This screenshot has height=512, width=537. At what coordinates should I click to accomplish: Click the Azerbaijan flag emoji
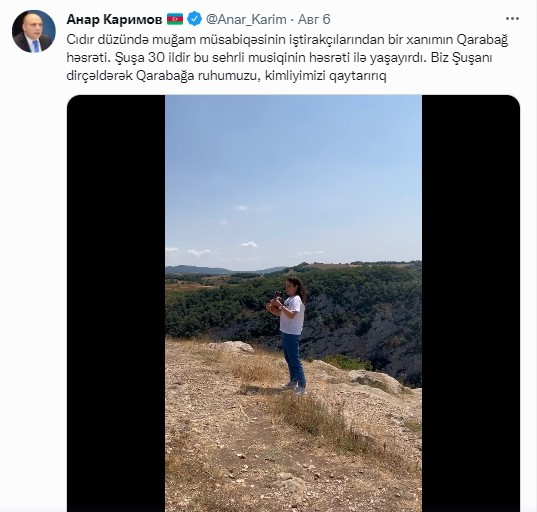coord(175,19)
